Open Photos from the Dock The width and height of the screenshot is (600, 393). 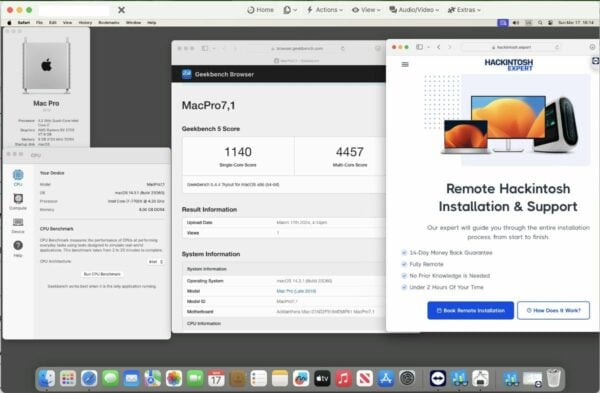pos(174,378)
